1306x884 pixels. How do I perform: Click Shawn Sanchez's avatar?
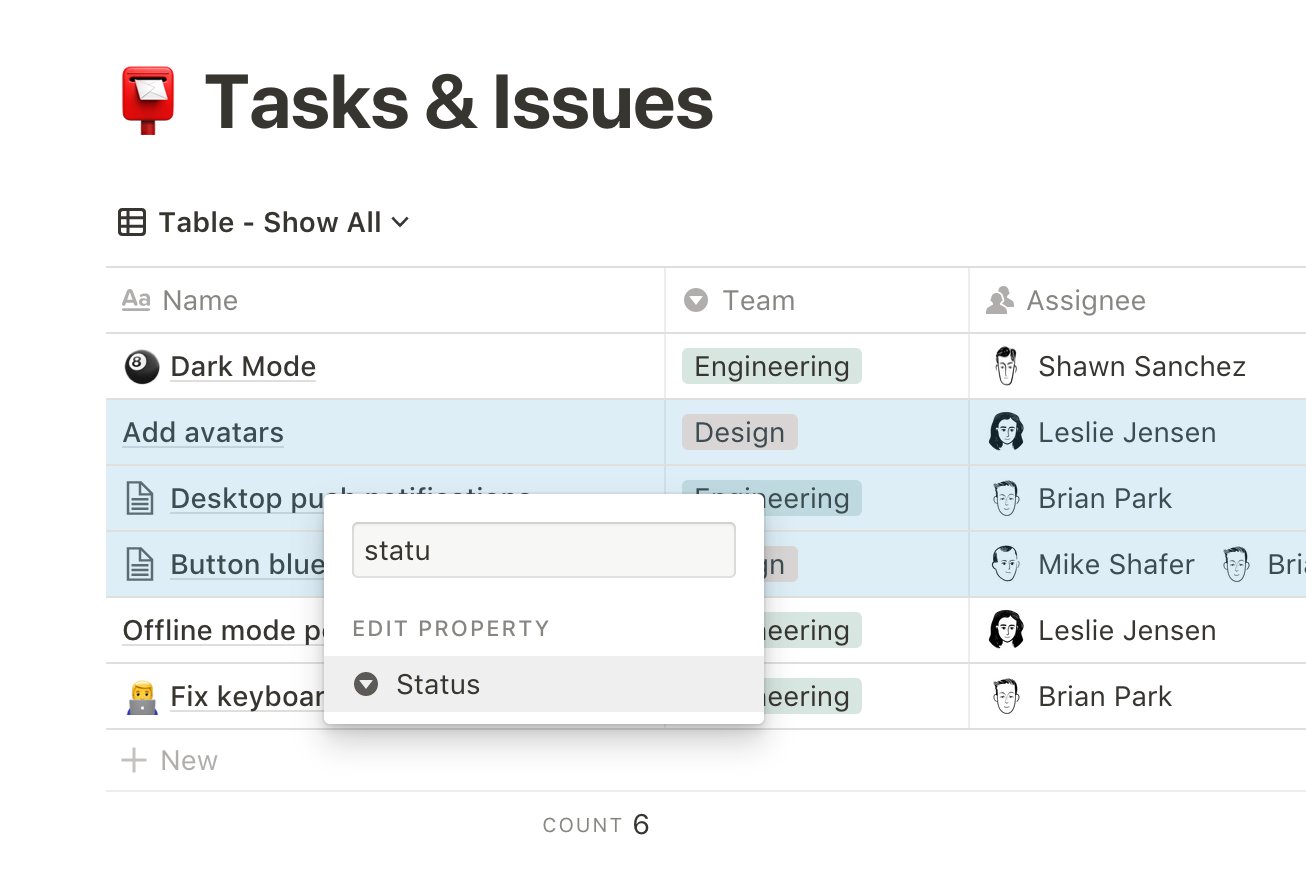coord(1006,367)
